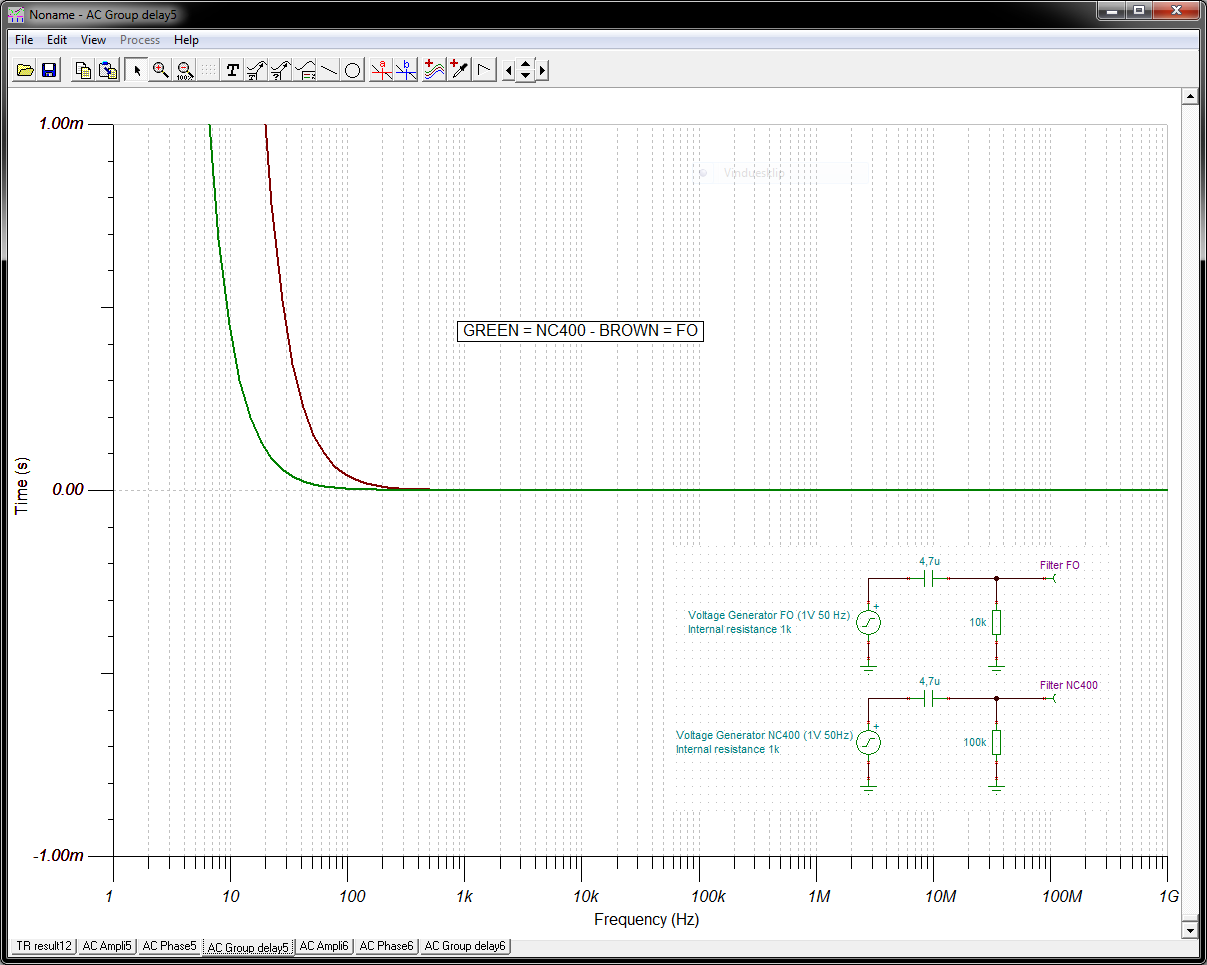Screen dimensions: 1207x965
Task: Activate cursor A marker
Action: point(380,70)
